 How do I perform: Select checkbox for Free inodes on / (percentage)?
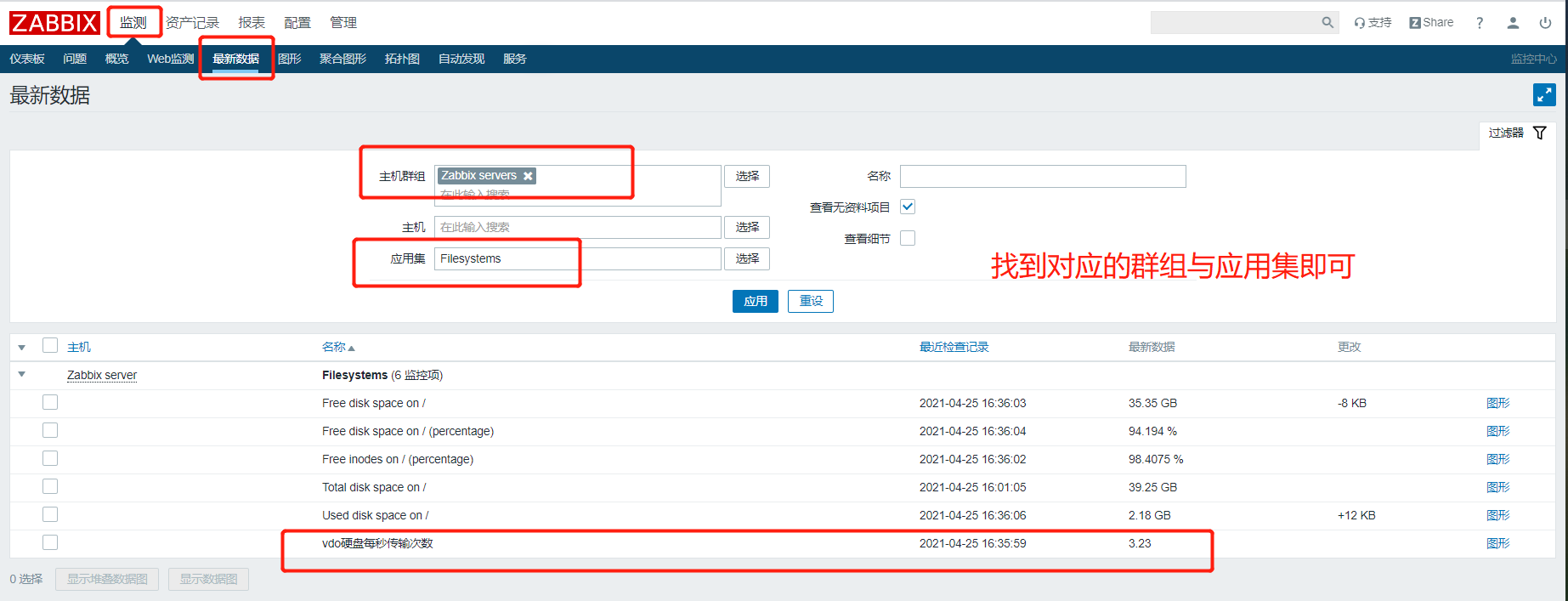[50, 458]
